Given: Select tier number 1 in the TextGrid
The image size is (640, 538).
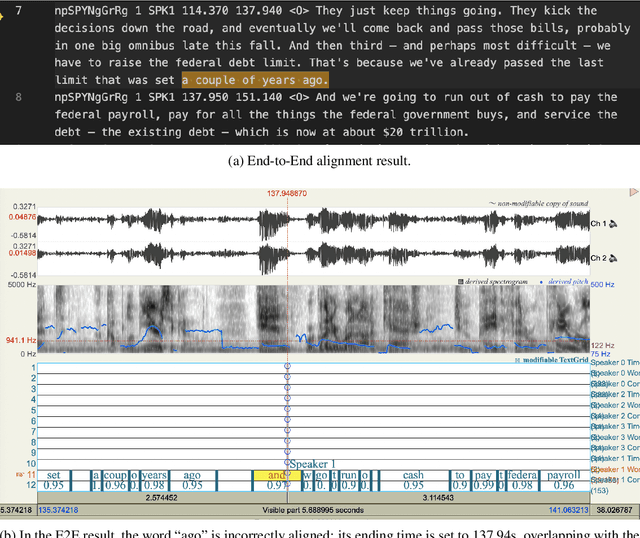Looking at the screenshot, I should tap(33, 367).
